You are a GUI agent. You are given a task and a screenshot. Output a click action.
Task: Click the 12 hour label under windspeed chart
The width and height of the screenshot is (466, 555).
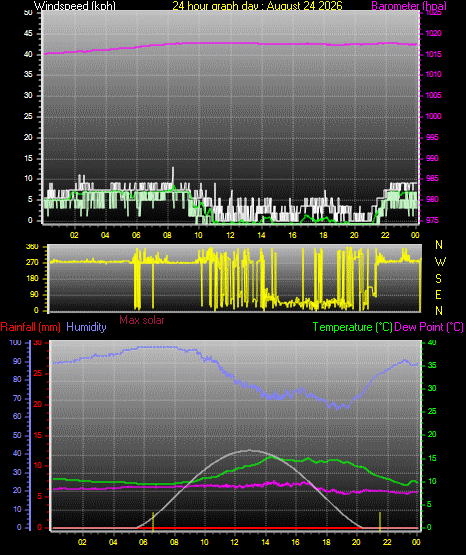230,235
